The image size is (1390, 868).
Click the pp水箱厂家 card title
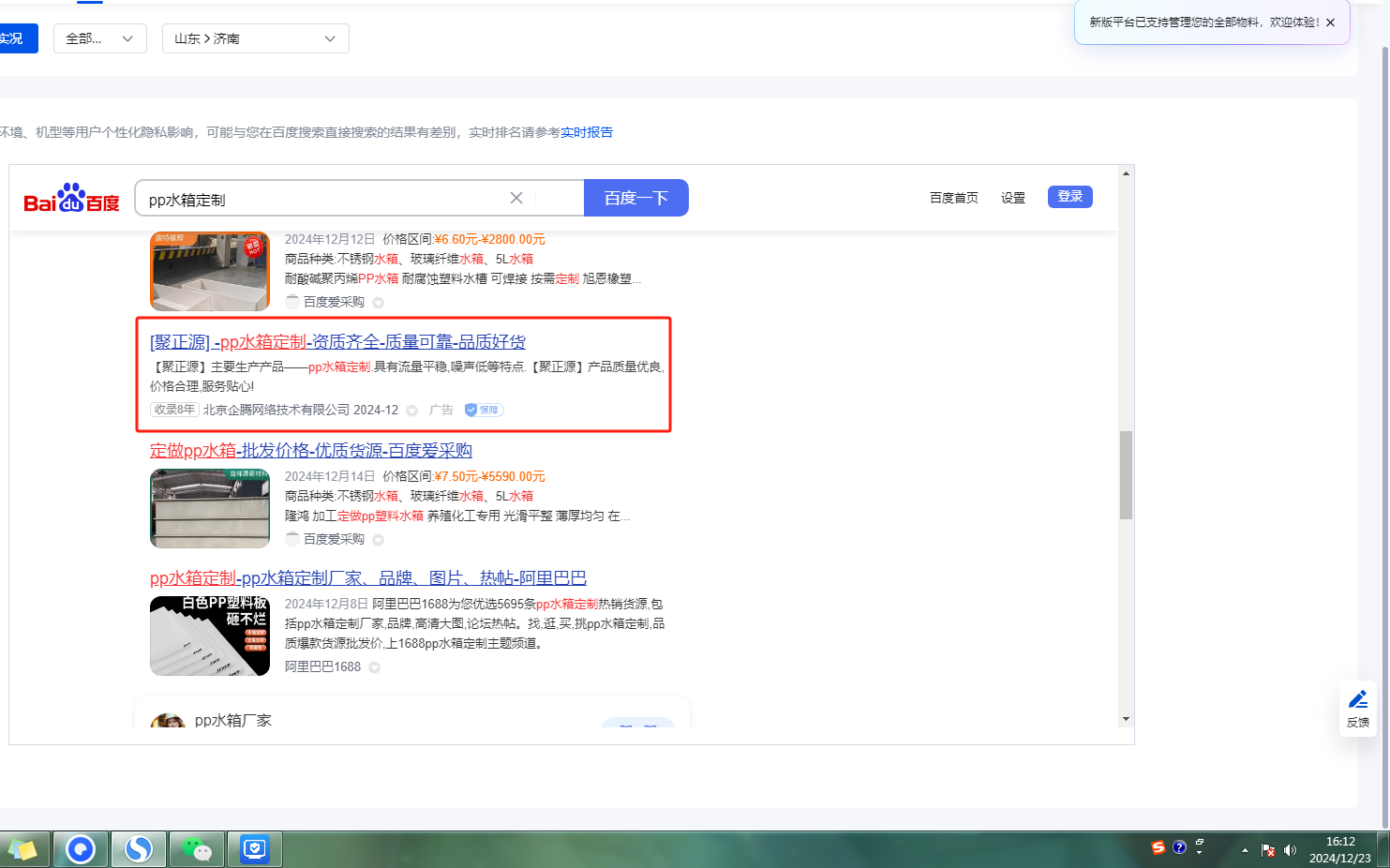click(x=233, y=720)
